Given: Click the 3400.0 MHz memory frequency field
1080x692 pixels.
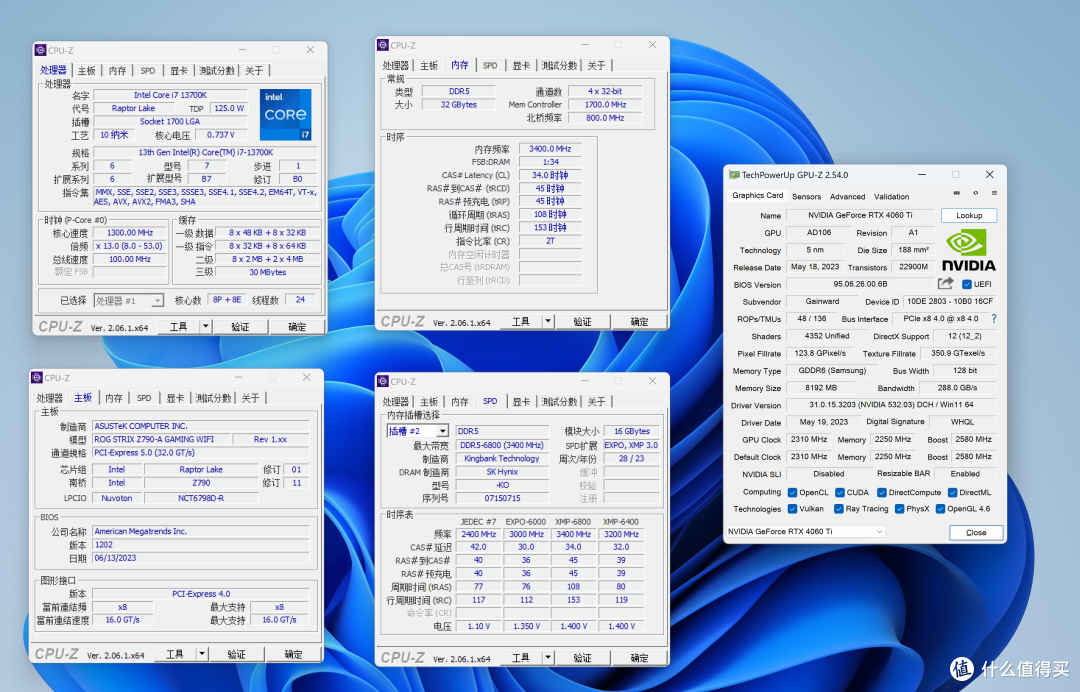Looking at the screenshot, I should (550, 149).
